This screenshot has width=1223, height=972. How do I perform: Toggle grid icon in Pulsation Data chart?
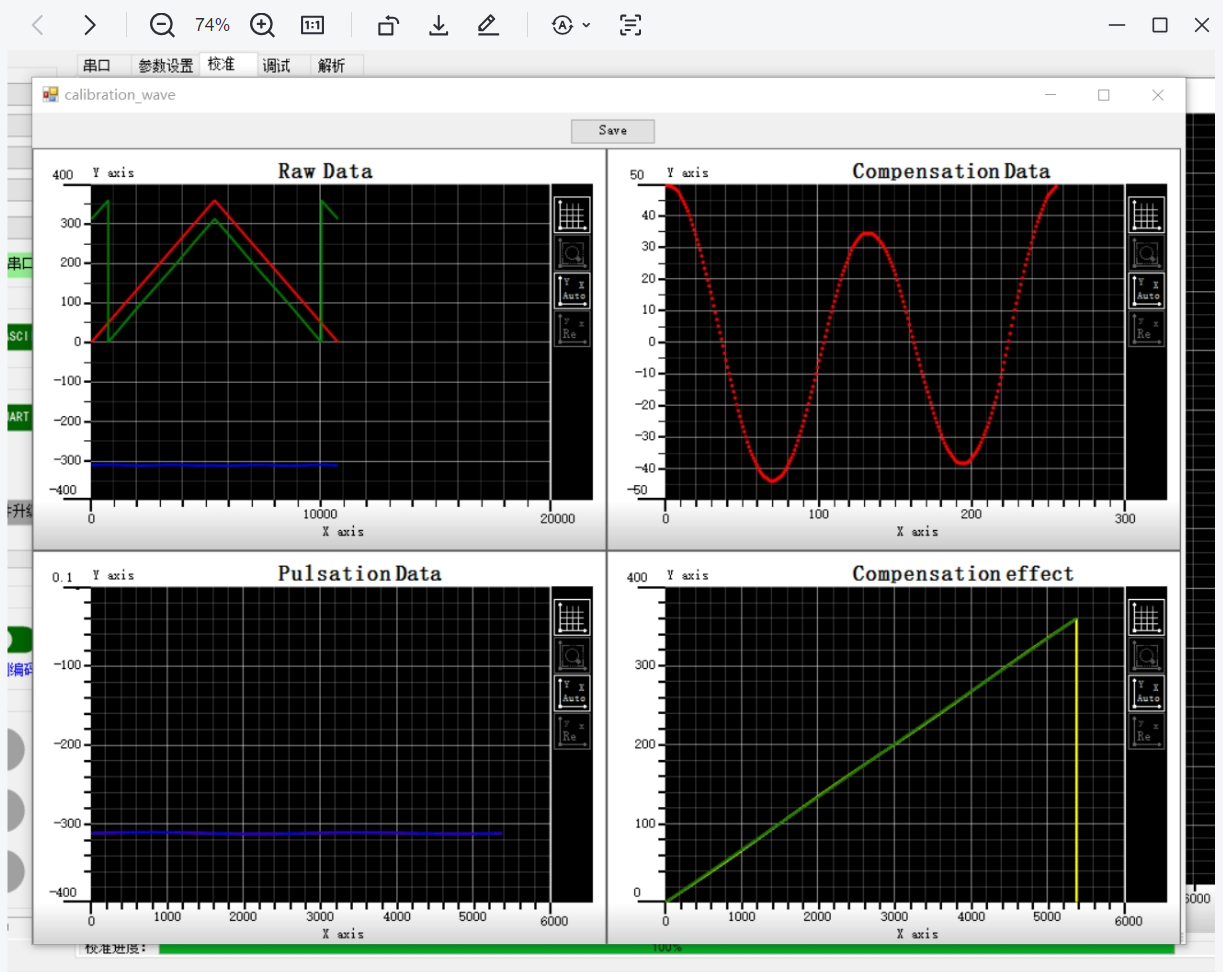click(x=572, y=617)
